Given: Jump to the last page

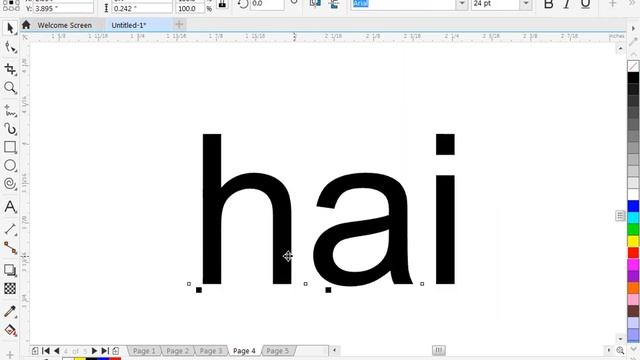Looking at the screenshot, I should 105,351.
